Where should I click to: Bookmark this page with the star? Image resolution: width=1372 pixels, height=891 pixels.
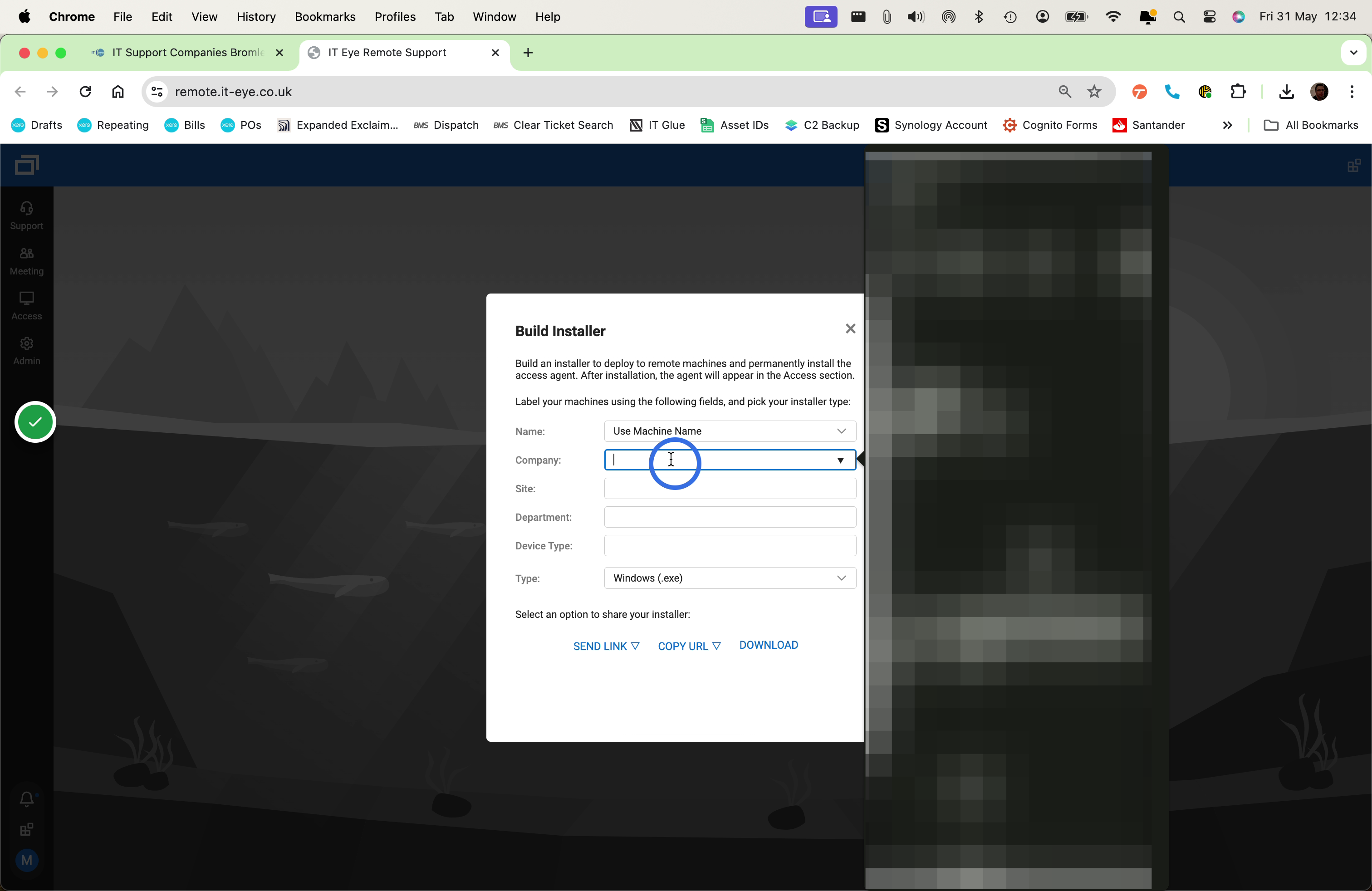[x=1094, y=92]
